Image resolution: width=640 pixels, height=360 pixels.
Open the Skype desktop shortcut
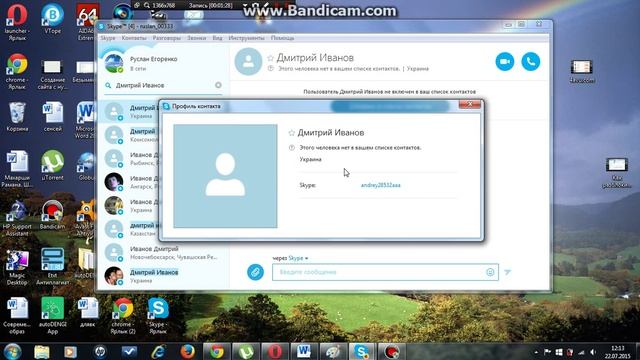tap(158, 316)
